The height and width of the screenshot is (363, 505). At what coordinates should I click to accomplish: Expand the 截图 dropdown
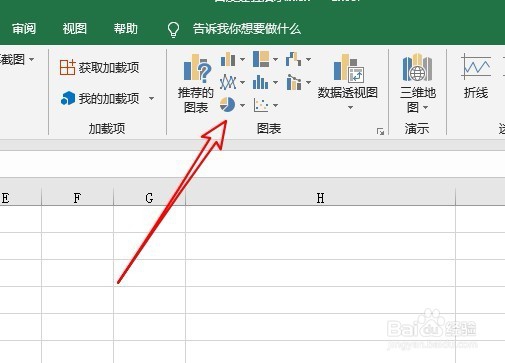click(x=32, y=60)
